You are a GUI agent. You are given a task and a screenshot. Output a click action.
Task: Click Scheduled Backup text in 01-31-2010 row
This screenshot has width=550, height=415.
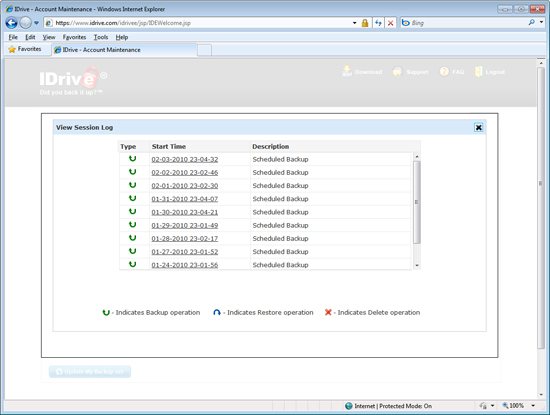(x=280, y=199)
